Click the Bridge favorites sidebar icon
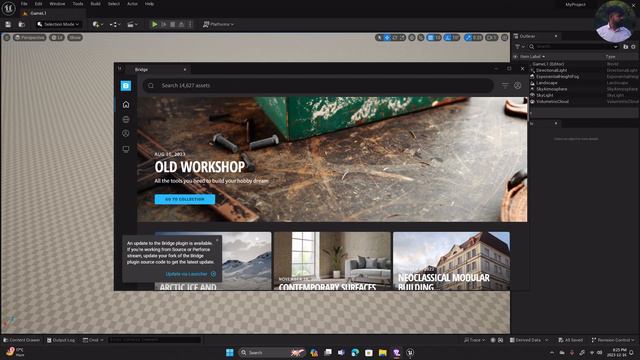 (x=126, y=133)
